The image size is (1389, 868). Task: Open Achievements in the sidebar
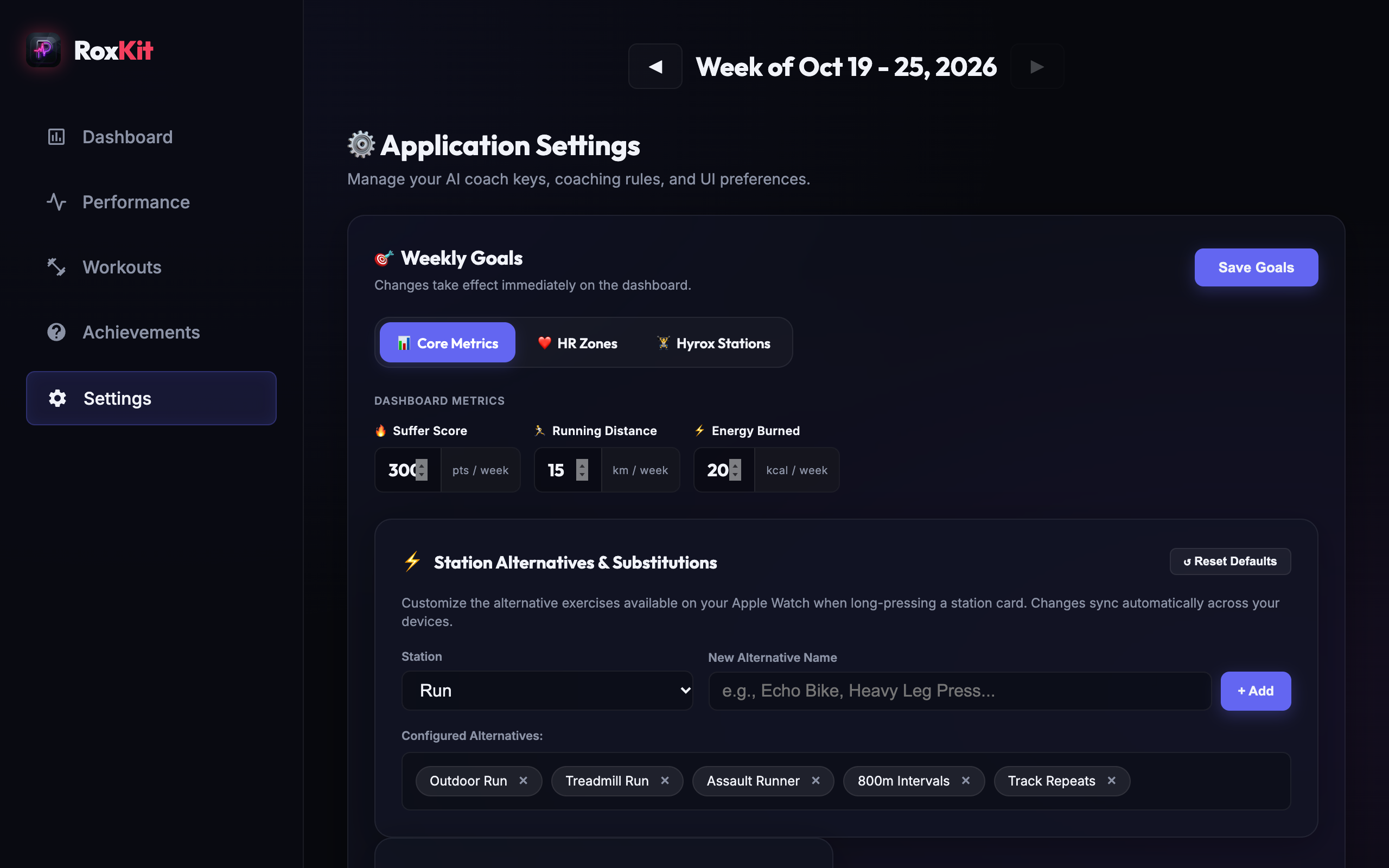pyautogui.click(x=151, y=332)
